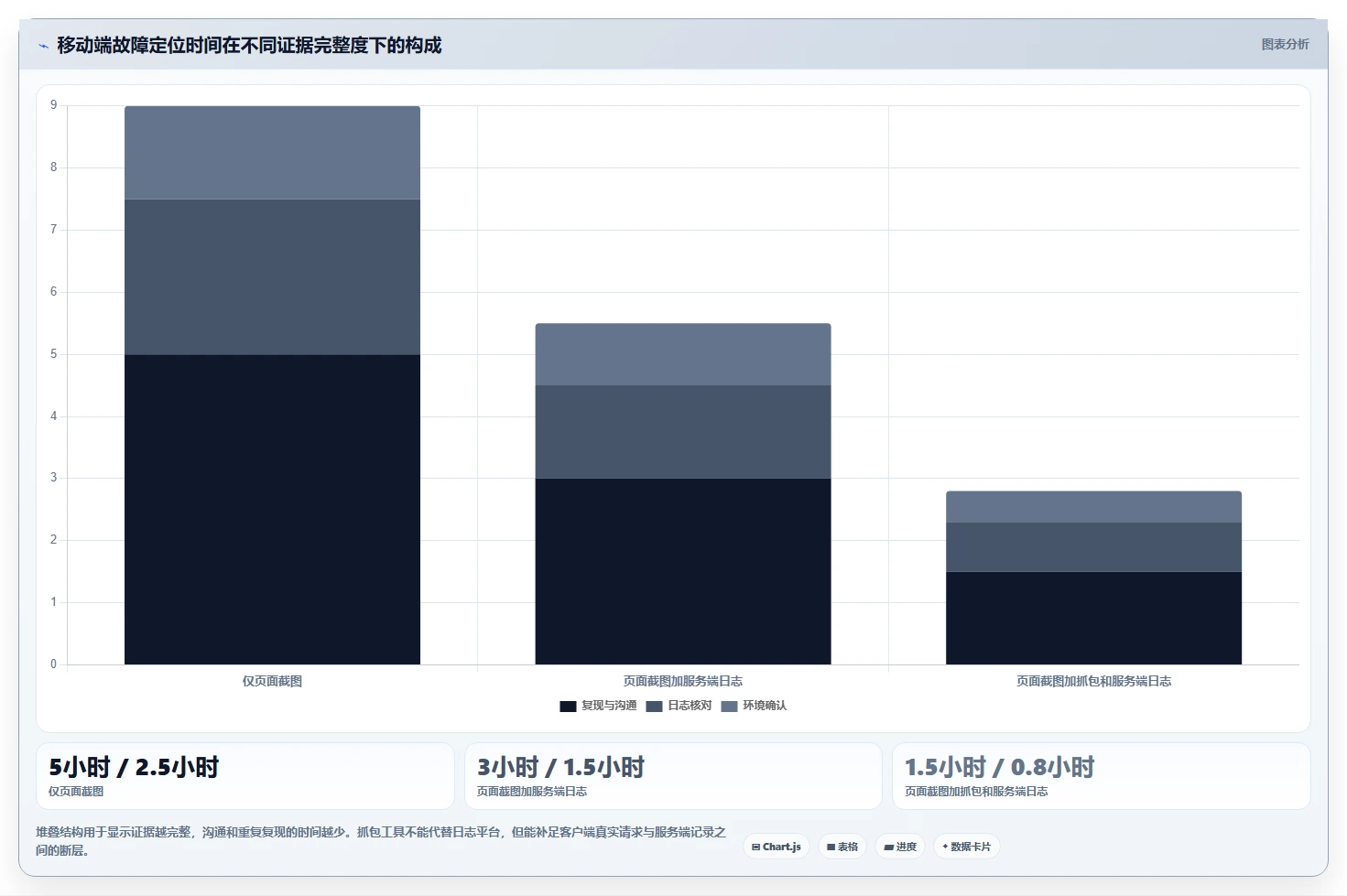Select the 表格 tag chip
Viewport: 1347px width, 896px height.
pyautogui.click(x=842, y=847)
